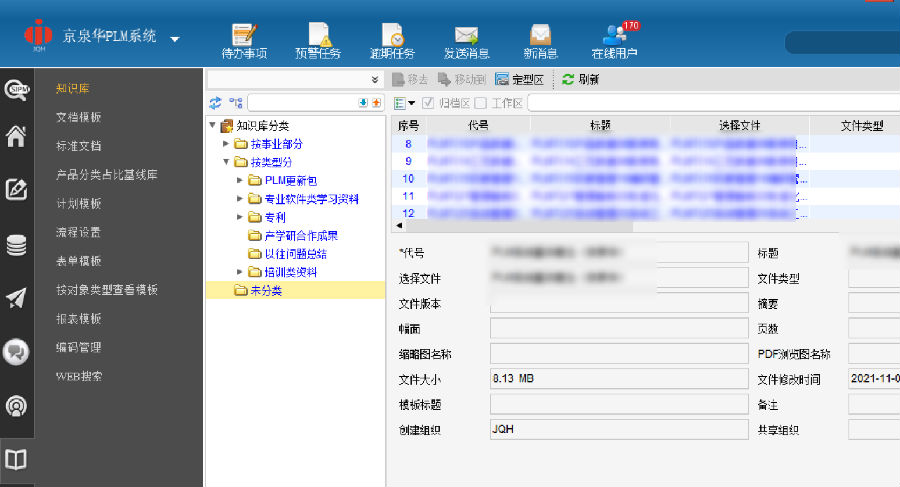
Task: Expand the 培训类资料 folder arrow
Action: [x=240, y=272]
